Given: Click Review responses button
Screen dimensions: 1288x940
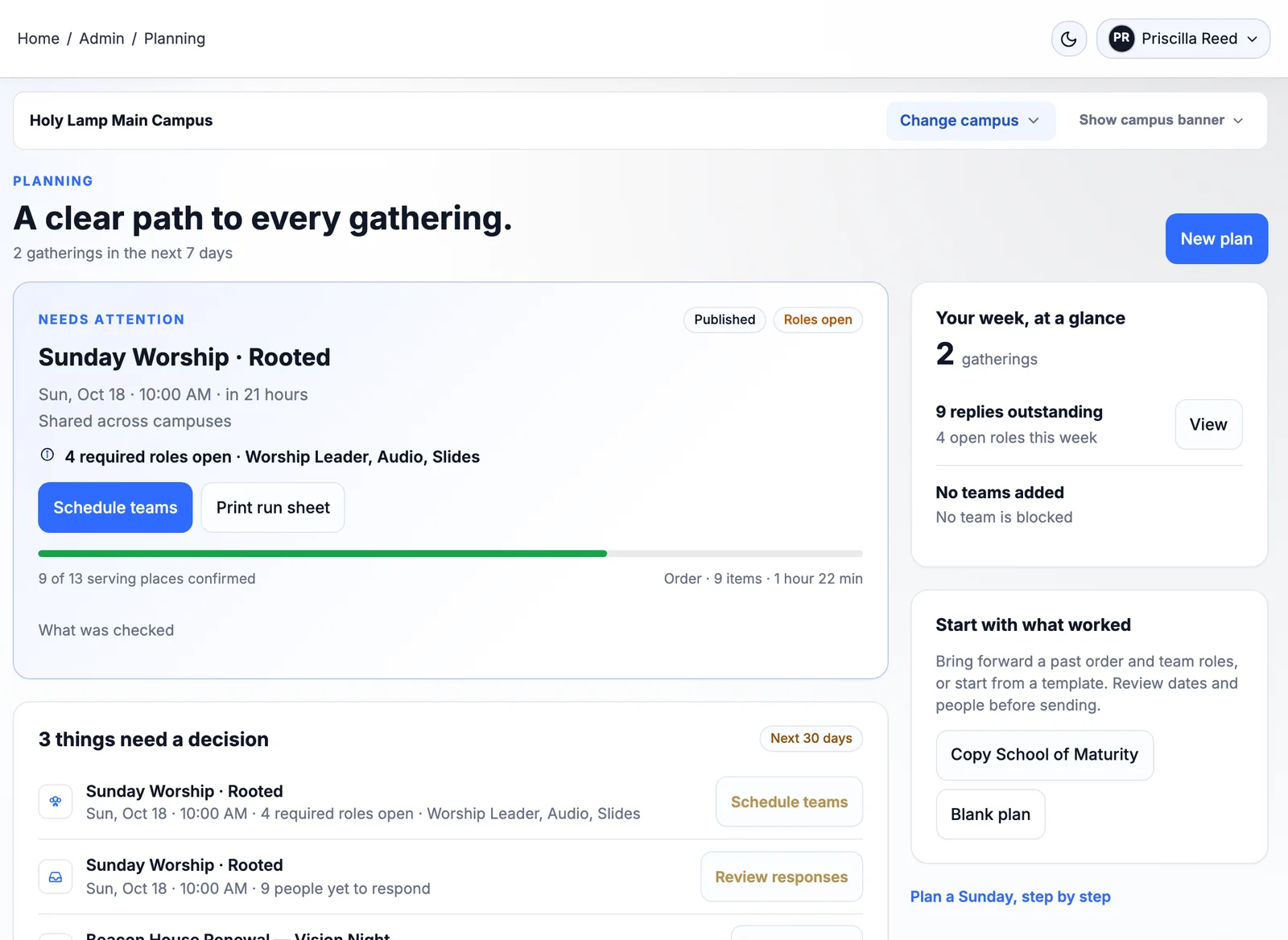Looking at the screenshot, I should coord(782,877).
